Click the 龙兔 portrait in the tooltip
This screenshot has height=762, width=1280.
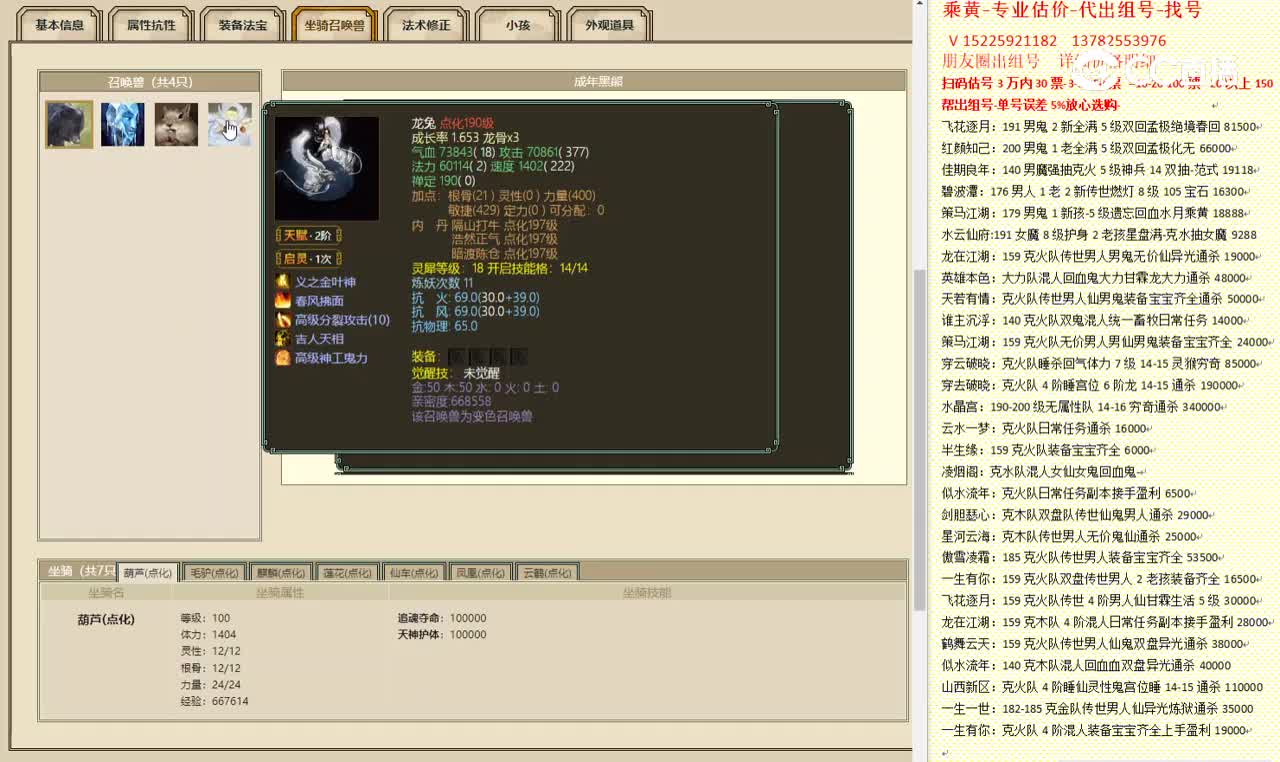pos(327,168)
